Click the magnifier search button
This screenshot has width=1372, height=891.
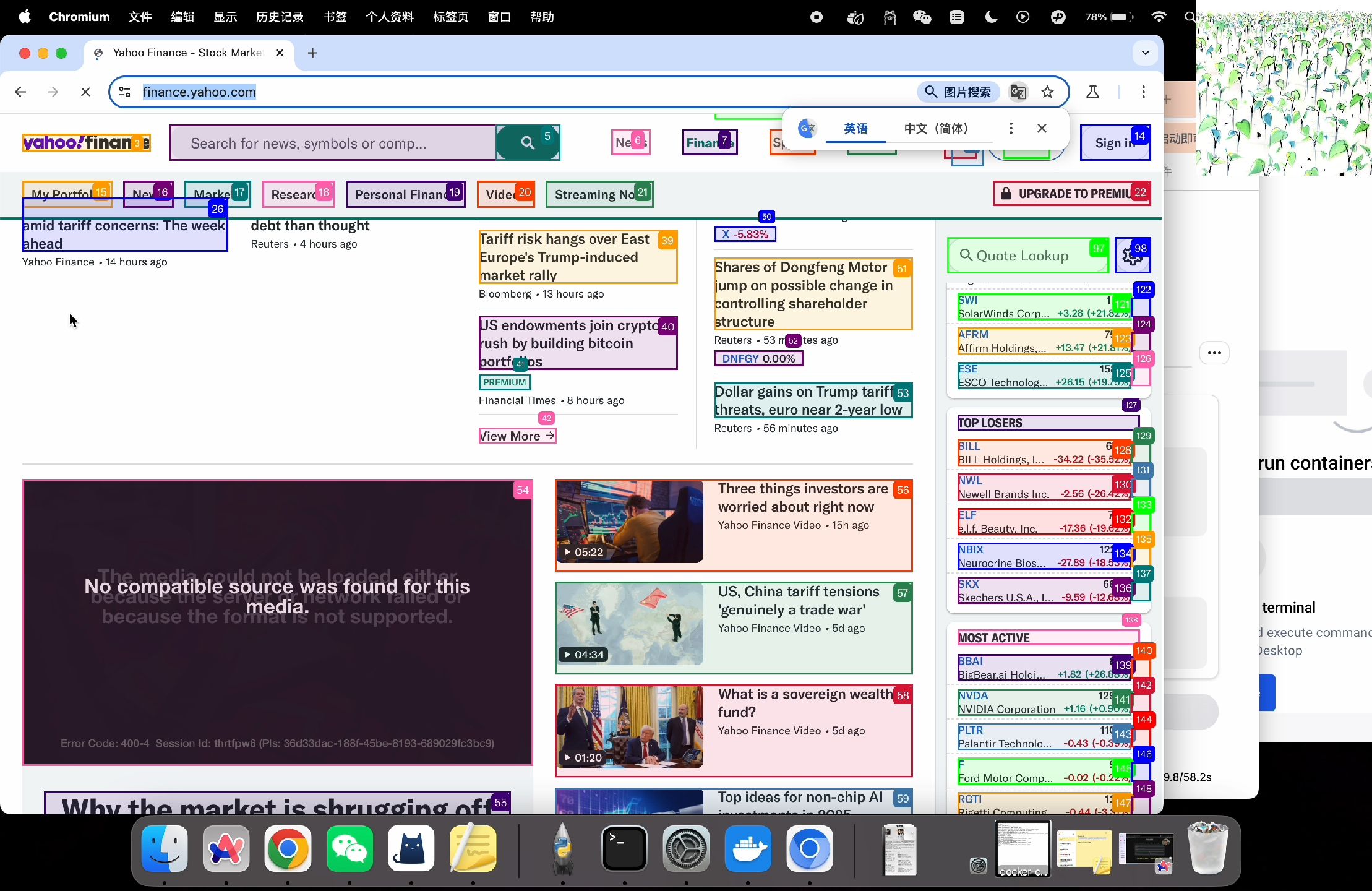point(528,143)
